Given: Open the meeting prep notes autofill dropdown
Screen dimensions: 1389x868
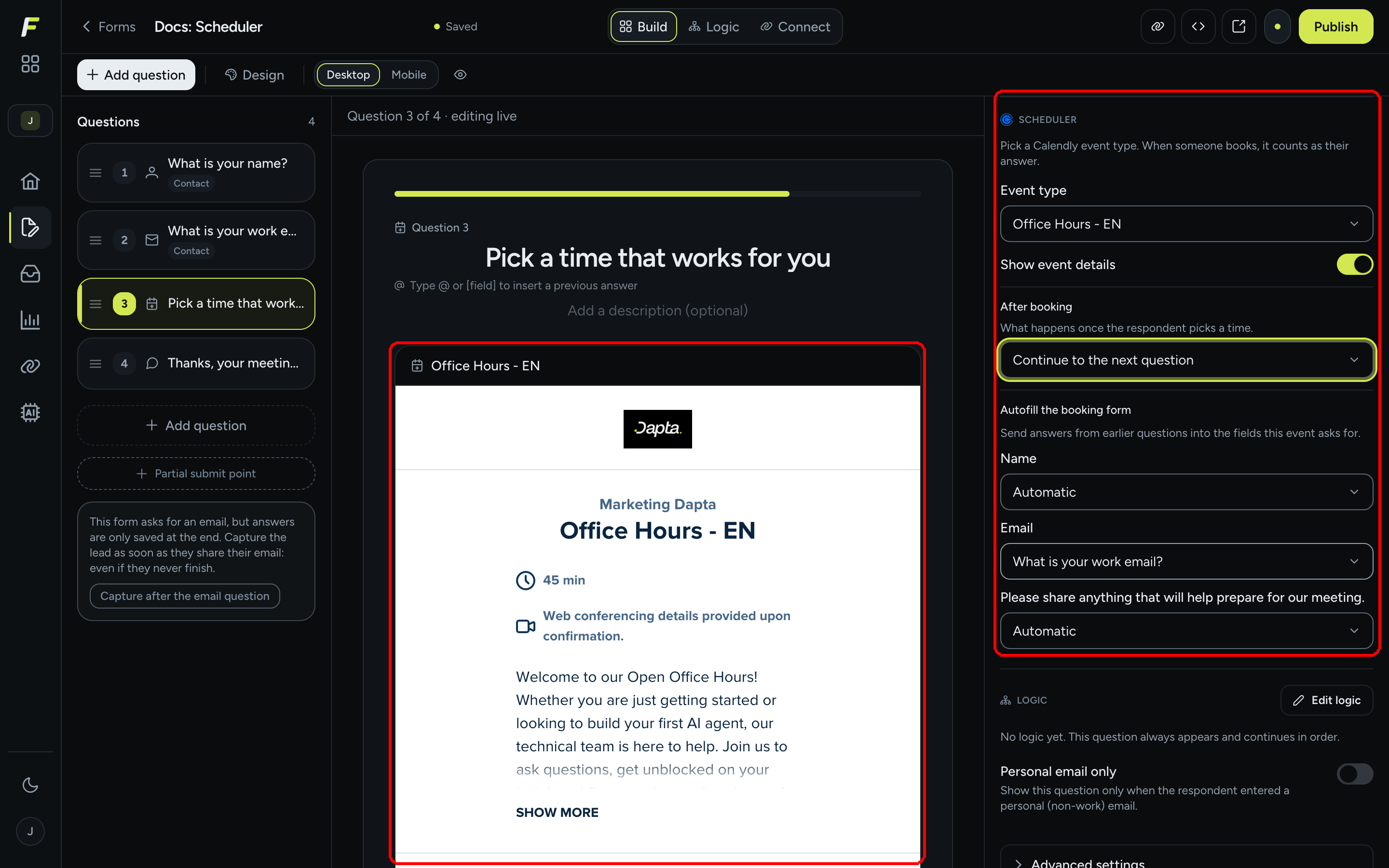Looking at the screenshot, I should click(x=1186, y=631).
